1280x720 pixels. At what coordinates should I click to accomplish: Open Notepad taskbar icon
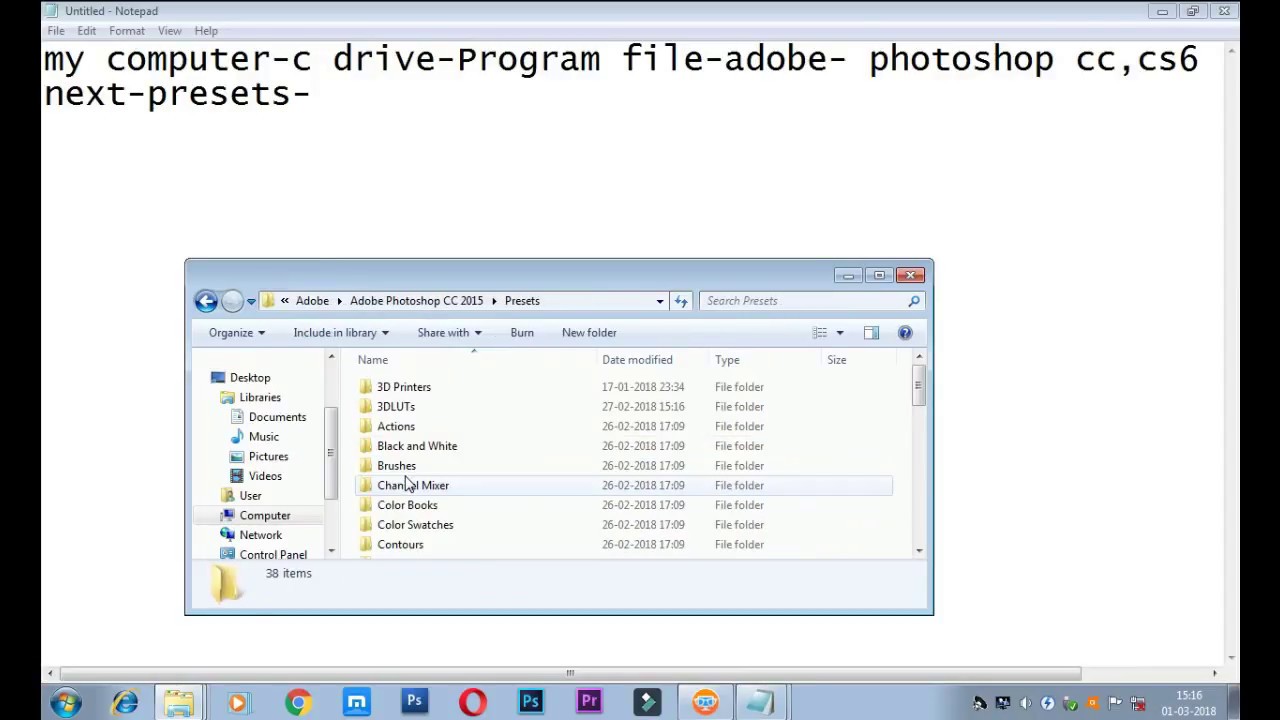click(x=761, y=702)
